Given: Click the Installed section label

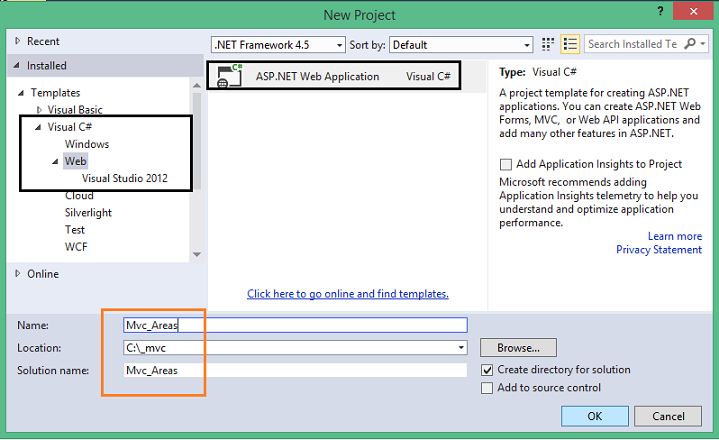Looking at the screenshot, I should [x=46, y=66].
